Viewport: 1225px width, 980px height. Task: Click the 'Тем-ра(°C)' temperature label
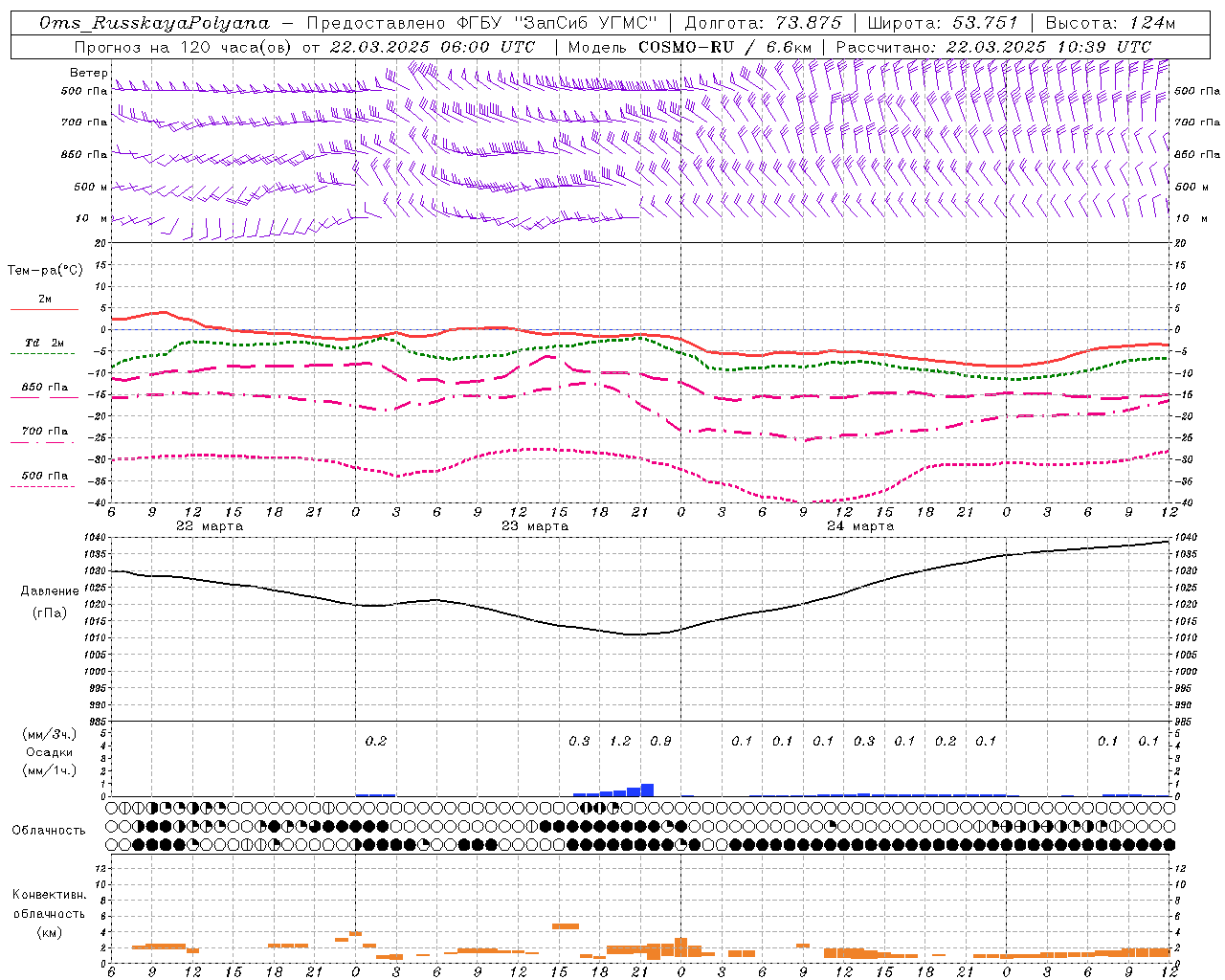click(45, 271)
